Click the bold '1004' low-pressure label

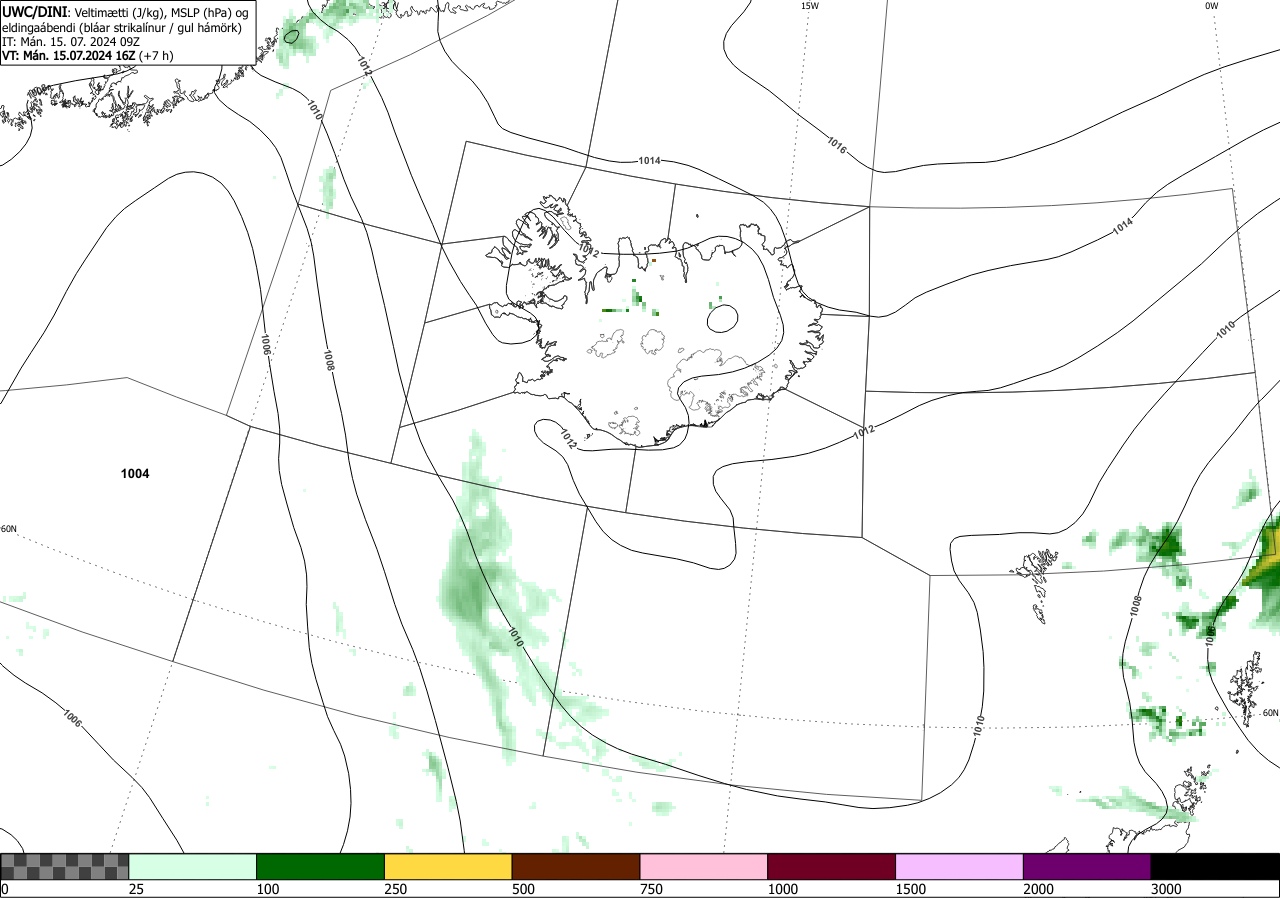pyautogui.click(x=134, y=474)
